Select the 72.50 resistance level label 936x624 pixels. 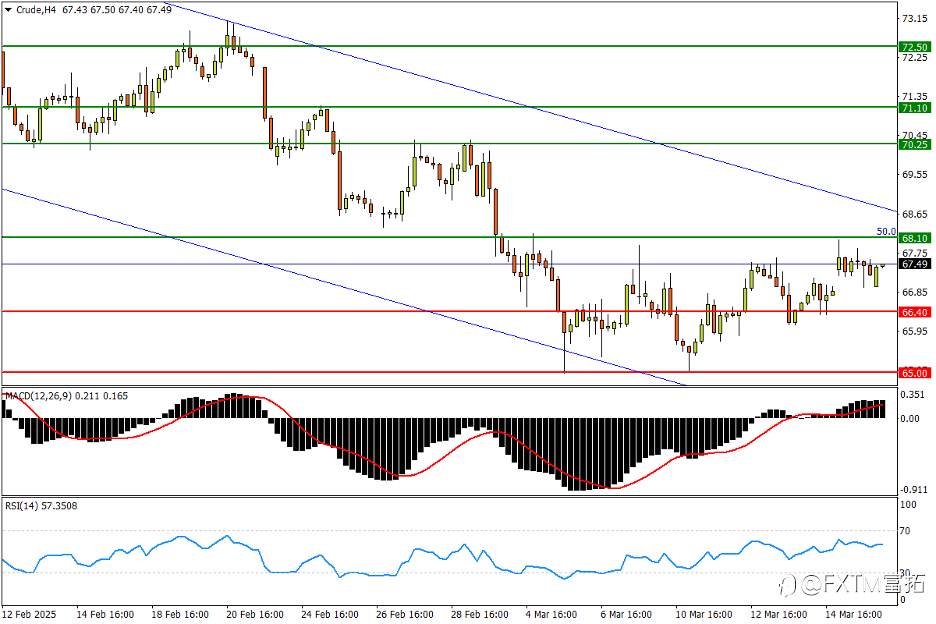(x=915, y=47)
